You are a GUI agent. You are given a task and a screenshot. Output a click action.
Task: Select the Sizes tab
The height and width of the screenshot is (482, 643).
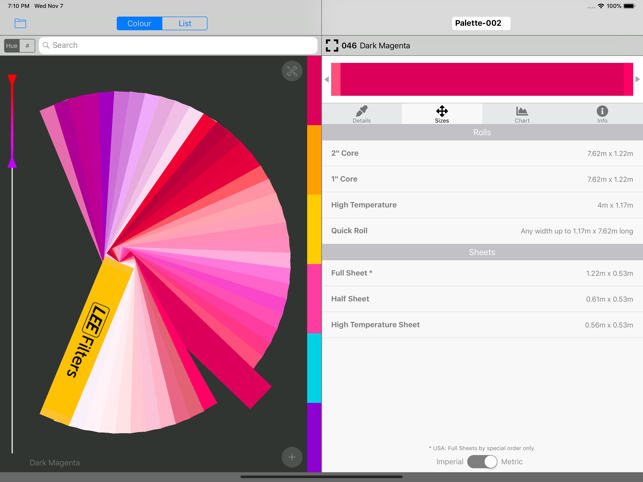click(441, 114)
